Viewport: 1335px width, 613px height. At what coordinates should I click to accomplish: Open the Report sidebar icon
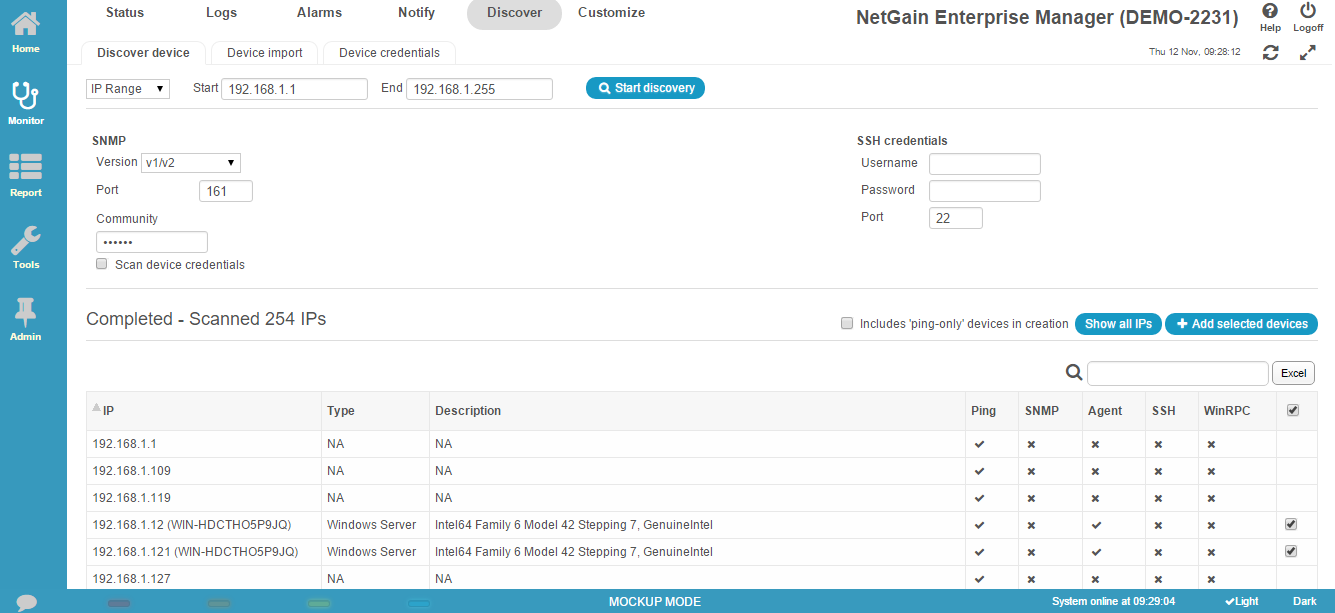pyautogui.click(x=26, y=168)
